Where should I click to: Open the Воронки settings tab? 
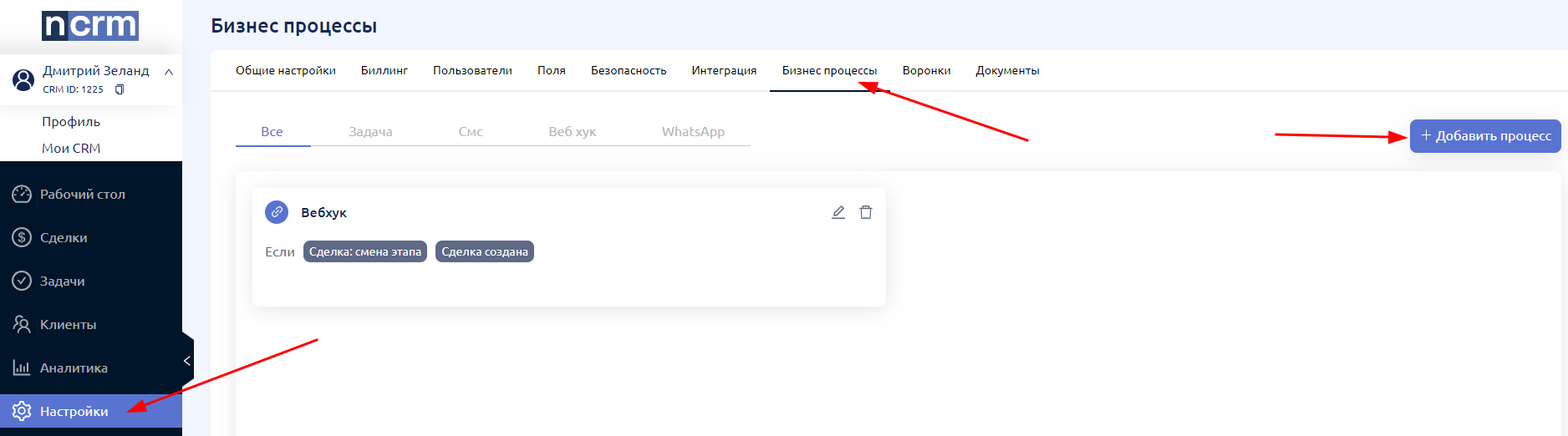coord(926,70)
